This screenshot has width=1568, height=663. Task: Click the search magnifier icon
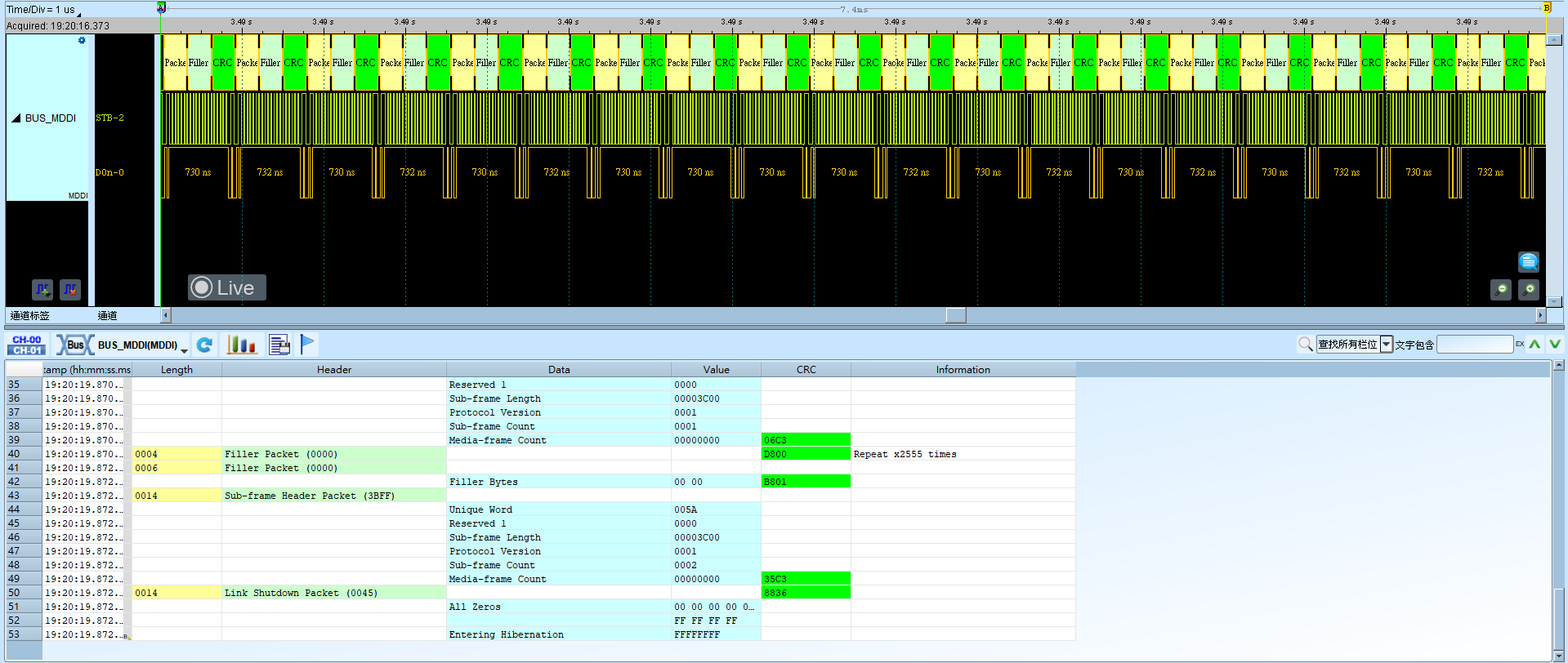pos(1305,345)
